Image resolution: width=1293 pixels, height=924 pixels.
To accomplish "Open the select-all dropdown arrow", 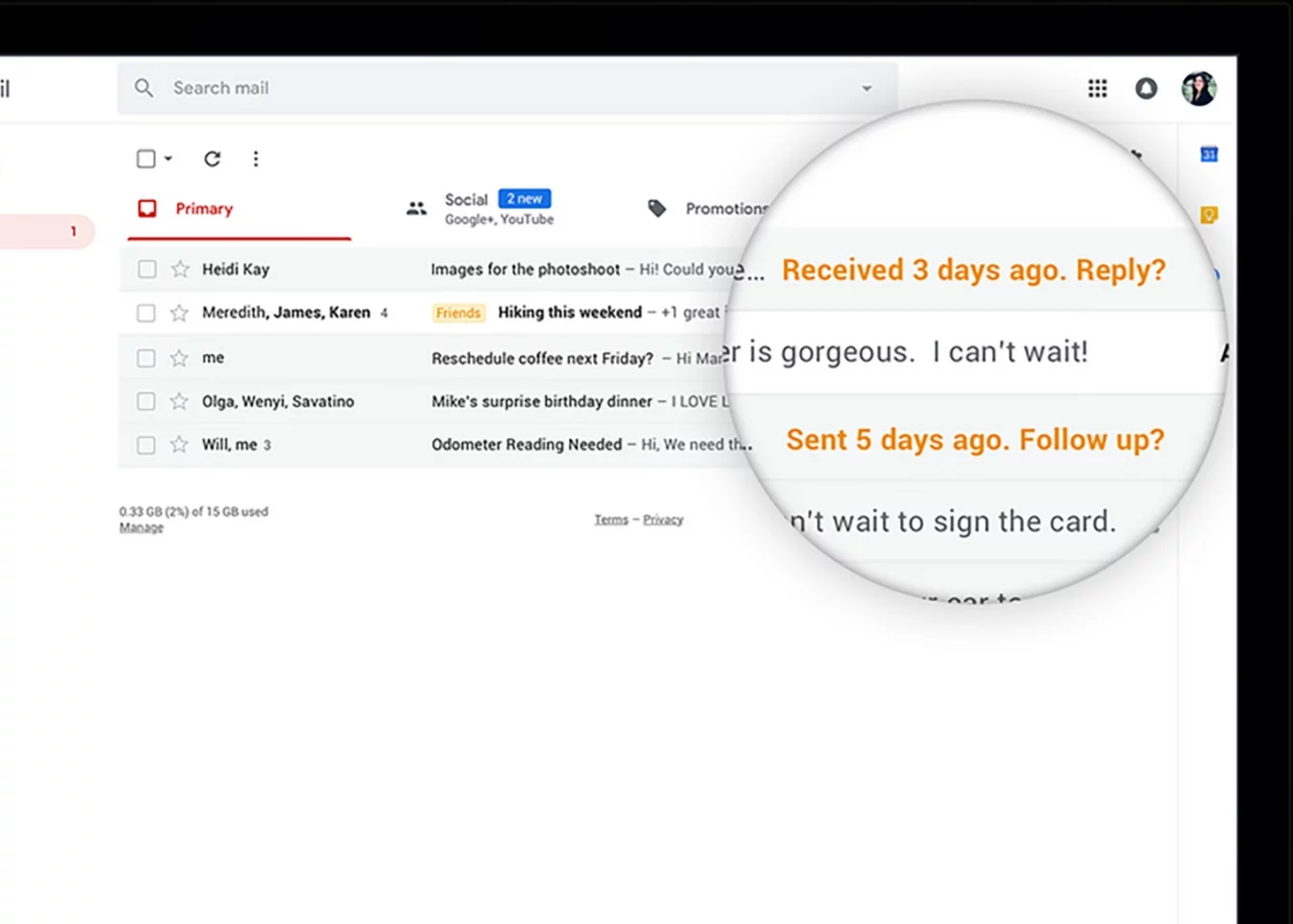I will pos(168,158).
